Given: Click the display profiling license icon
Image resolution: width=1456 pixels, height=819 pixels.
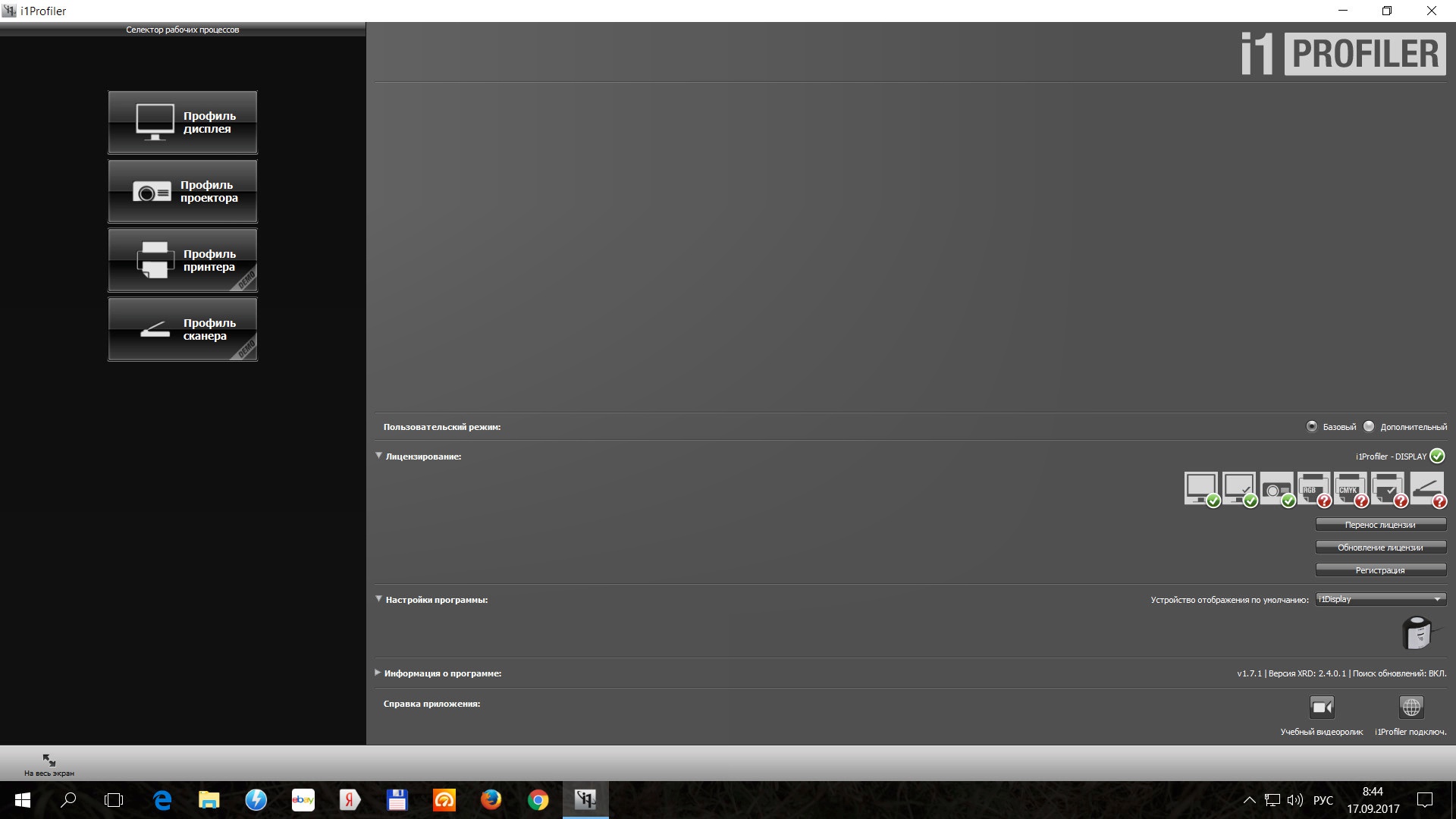Looking at the screenshot, I should (x=1202, y=489).
